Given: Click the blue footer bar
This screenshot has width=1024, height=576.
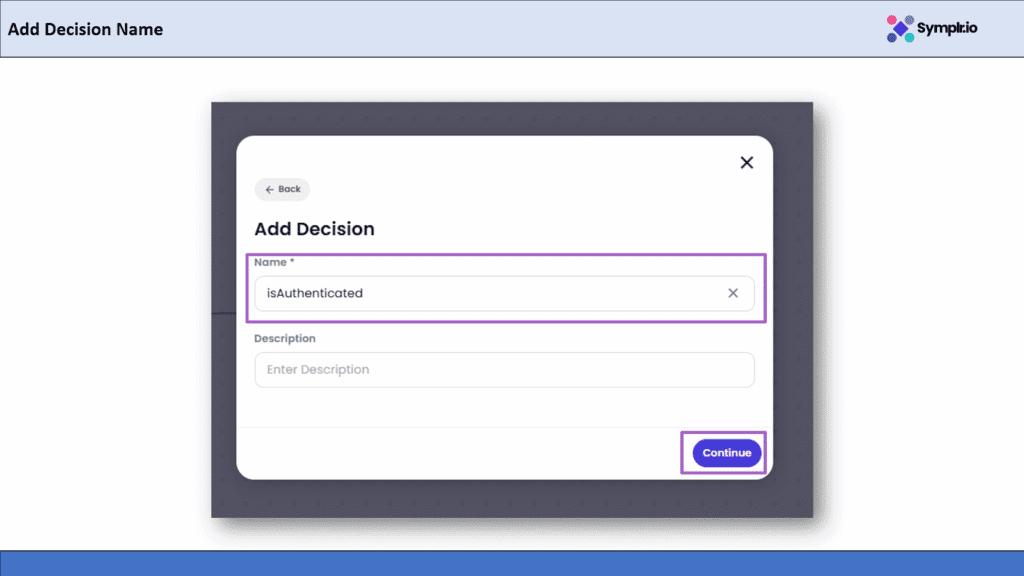Looking at the screenshot, I should pyautogui.click(x=512, y=563).
